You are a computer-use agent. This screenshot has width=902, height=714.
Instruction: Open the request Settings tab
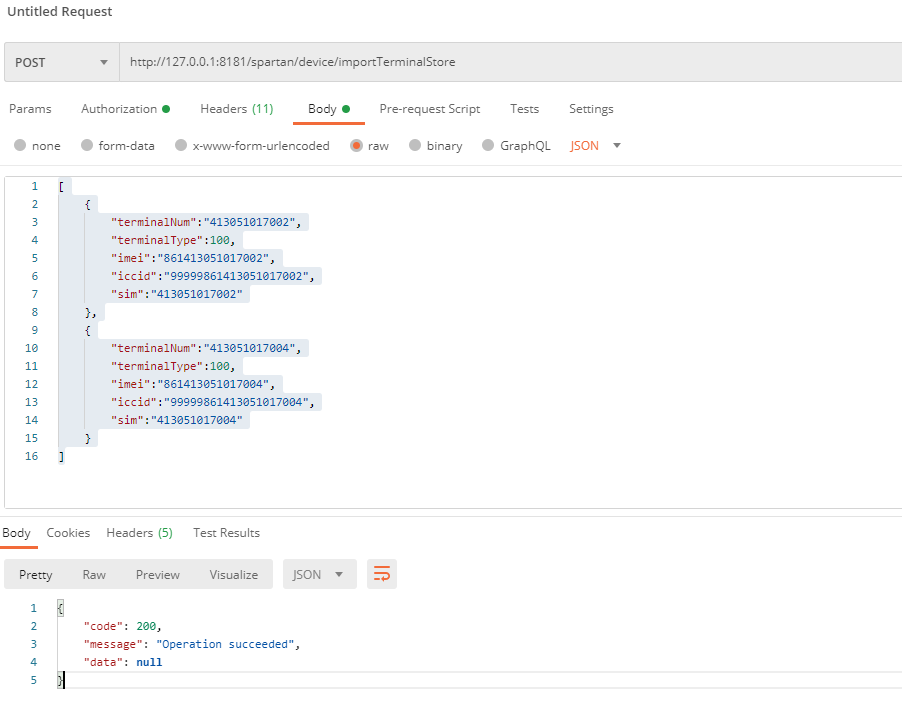[x=591, y=109]
